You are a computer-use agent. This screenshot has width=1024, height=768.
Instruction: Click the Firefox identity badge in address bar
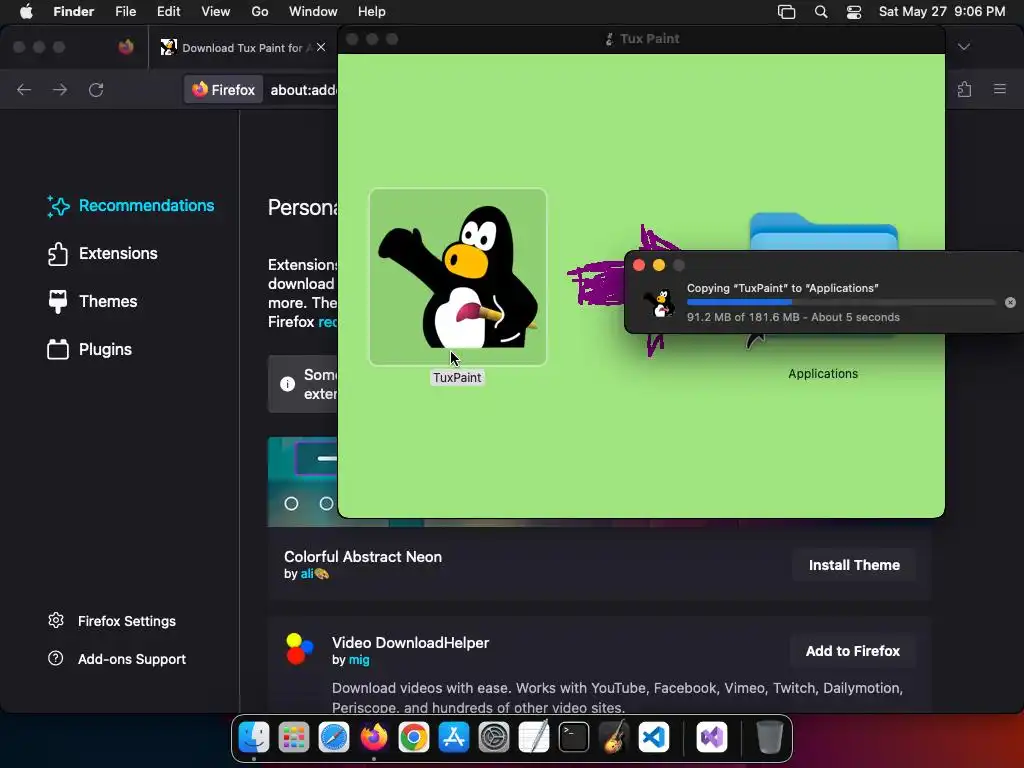click(x=223, y=89)
